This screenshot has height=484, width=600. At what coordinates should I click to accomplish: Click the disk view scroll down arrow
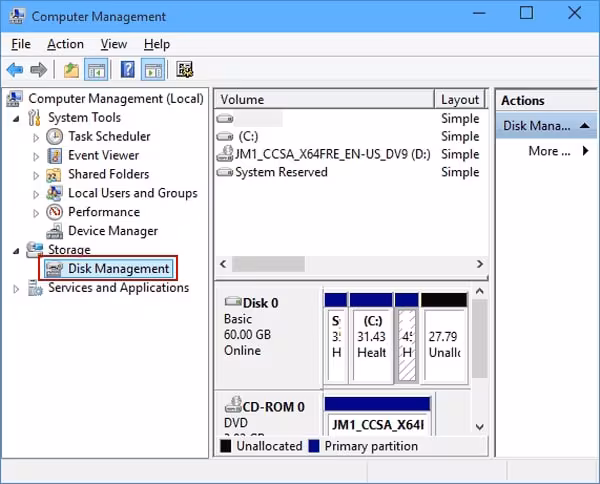pyautogui.click(x=479, y=427)
